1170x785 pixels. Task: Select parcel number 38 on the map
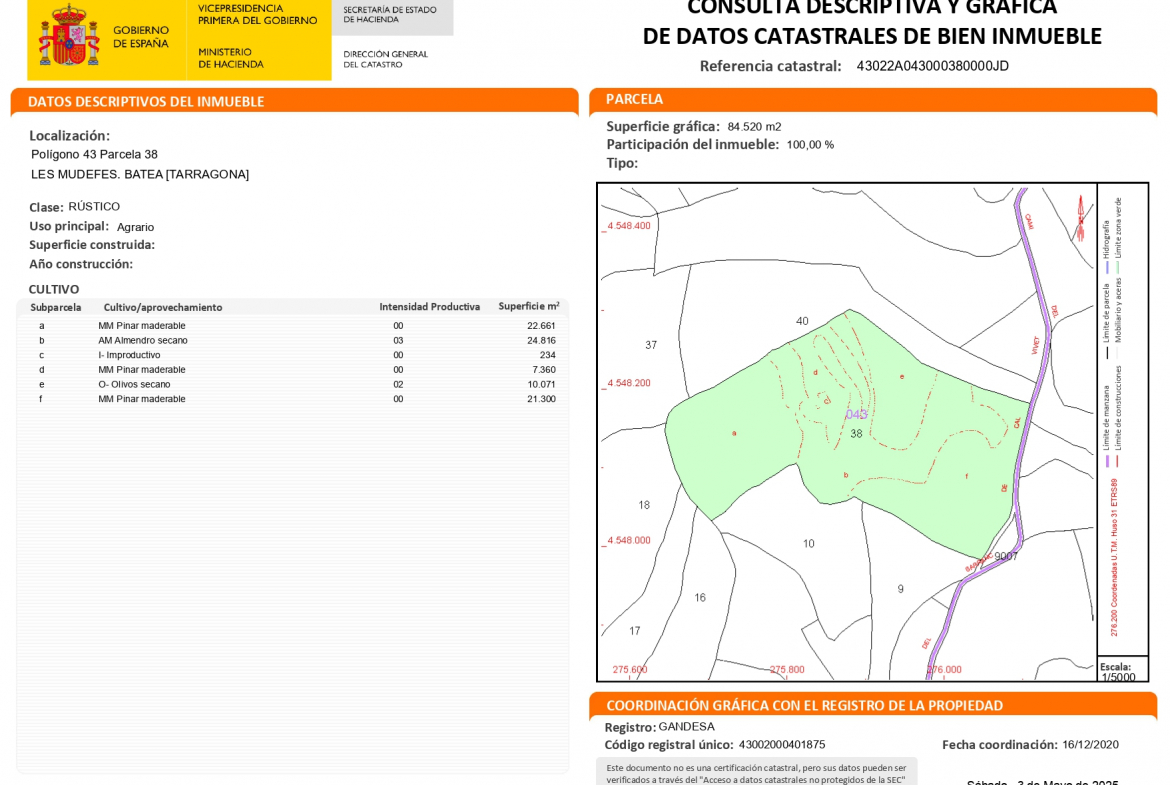tap(856, 434)
